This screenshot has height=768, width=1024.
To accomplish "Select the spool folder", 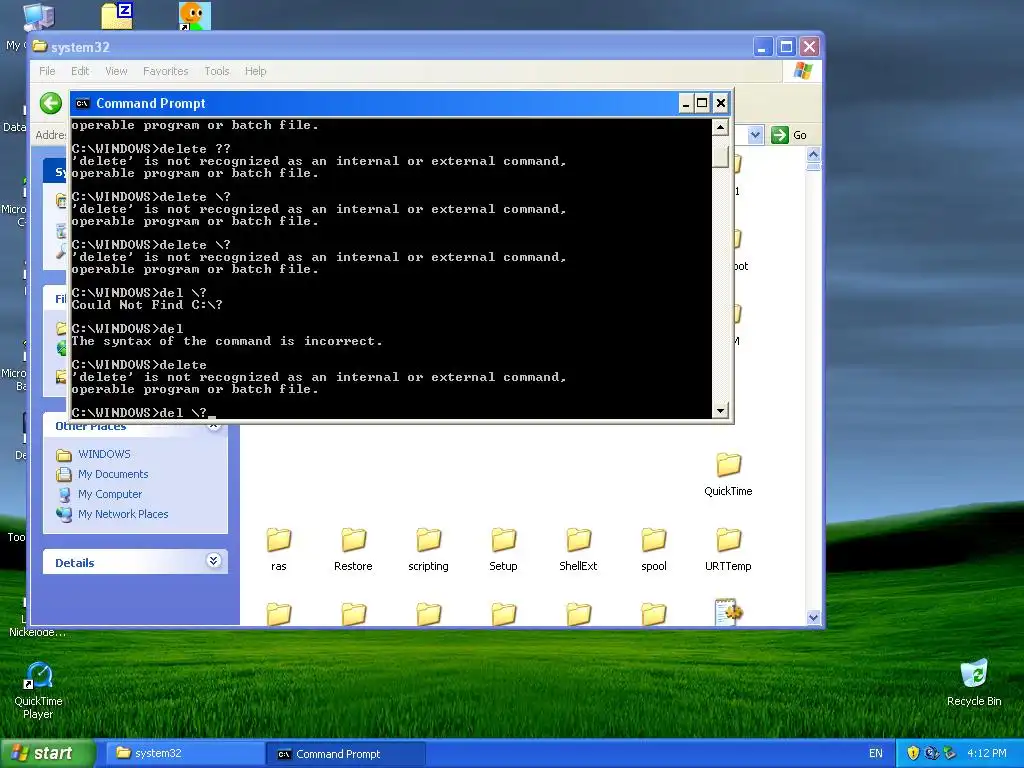I will [x=654, y=550].
